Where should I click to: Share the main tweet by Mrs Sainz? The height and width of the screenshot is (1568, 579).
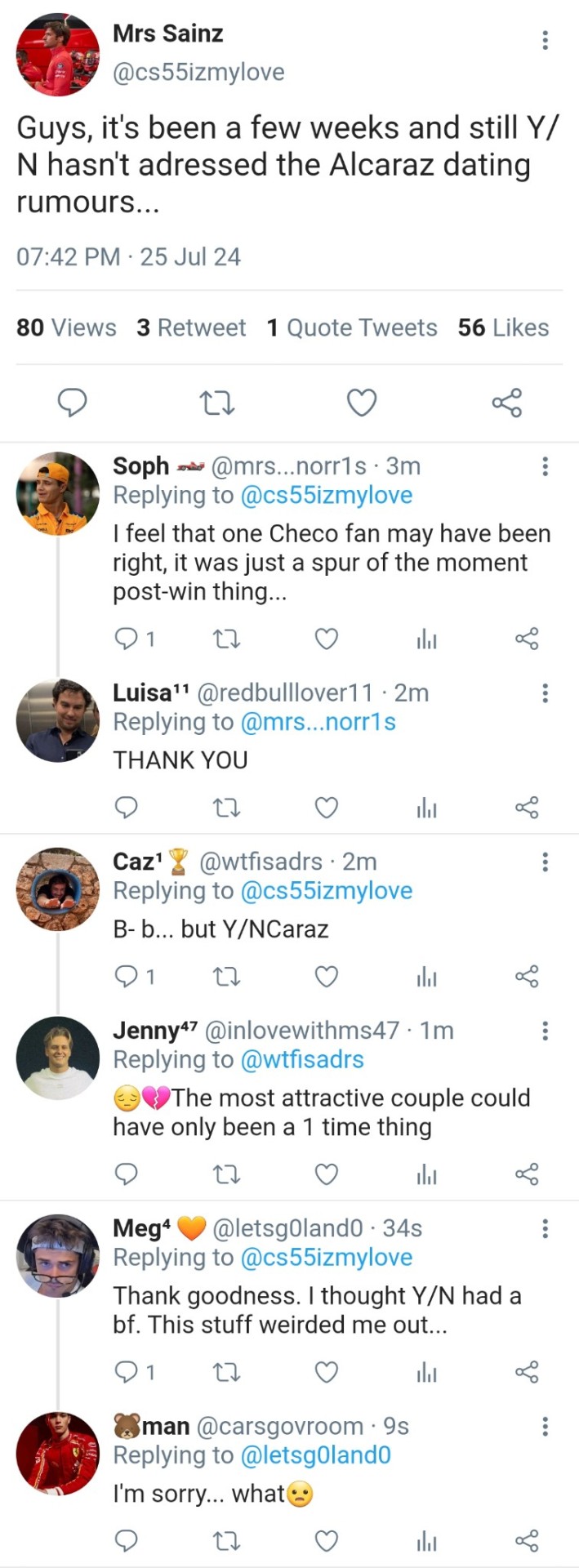pos(506,402)
